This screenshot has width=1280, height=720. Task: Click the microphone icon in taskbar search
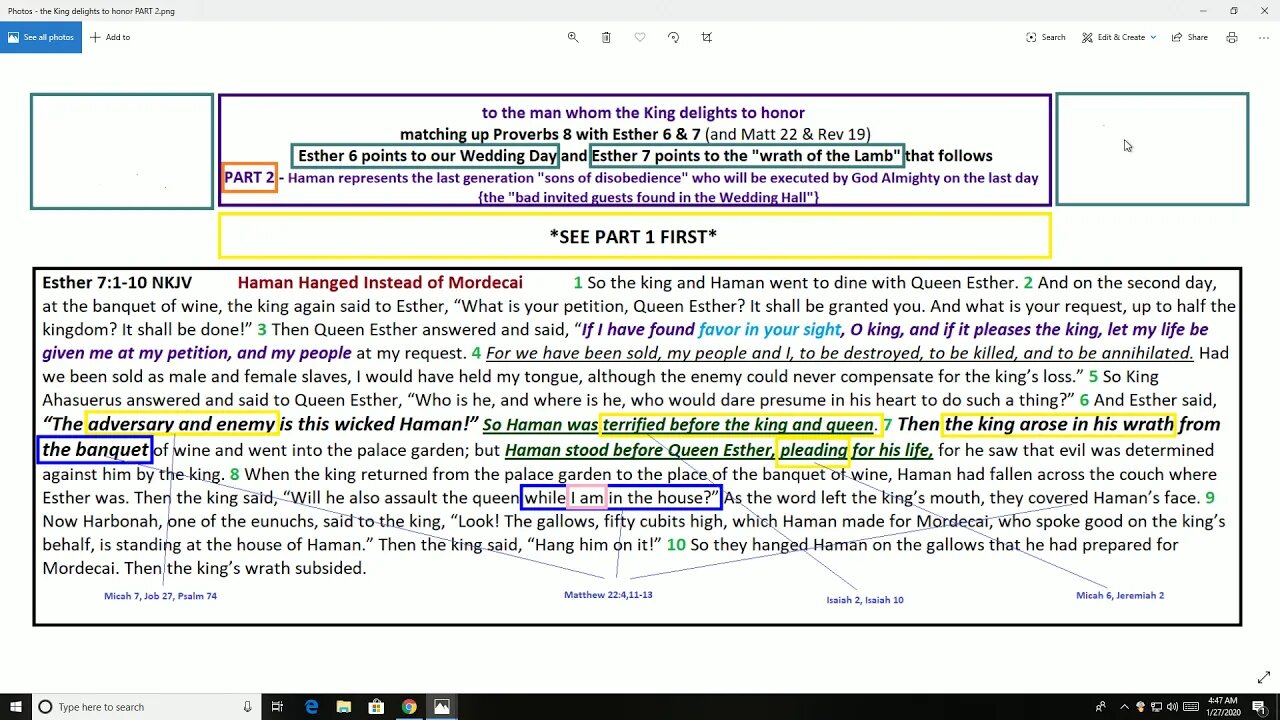(x=247, y=707)
